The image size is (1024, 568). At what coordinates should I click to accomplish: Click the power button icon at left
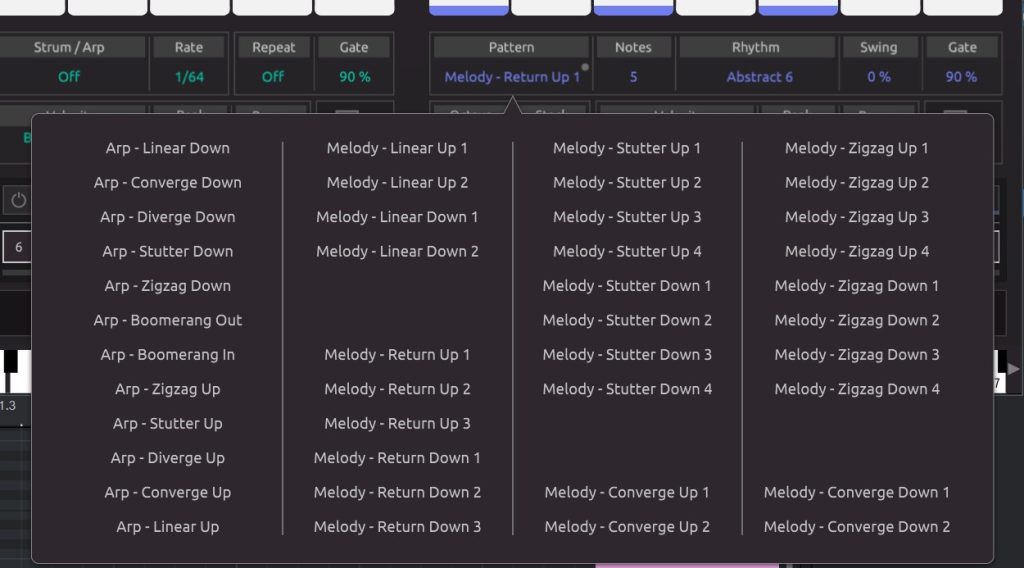click(x=18, y=200)
